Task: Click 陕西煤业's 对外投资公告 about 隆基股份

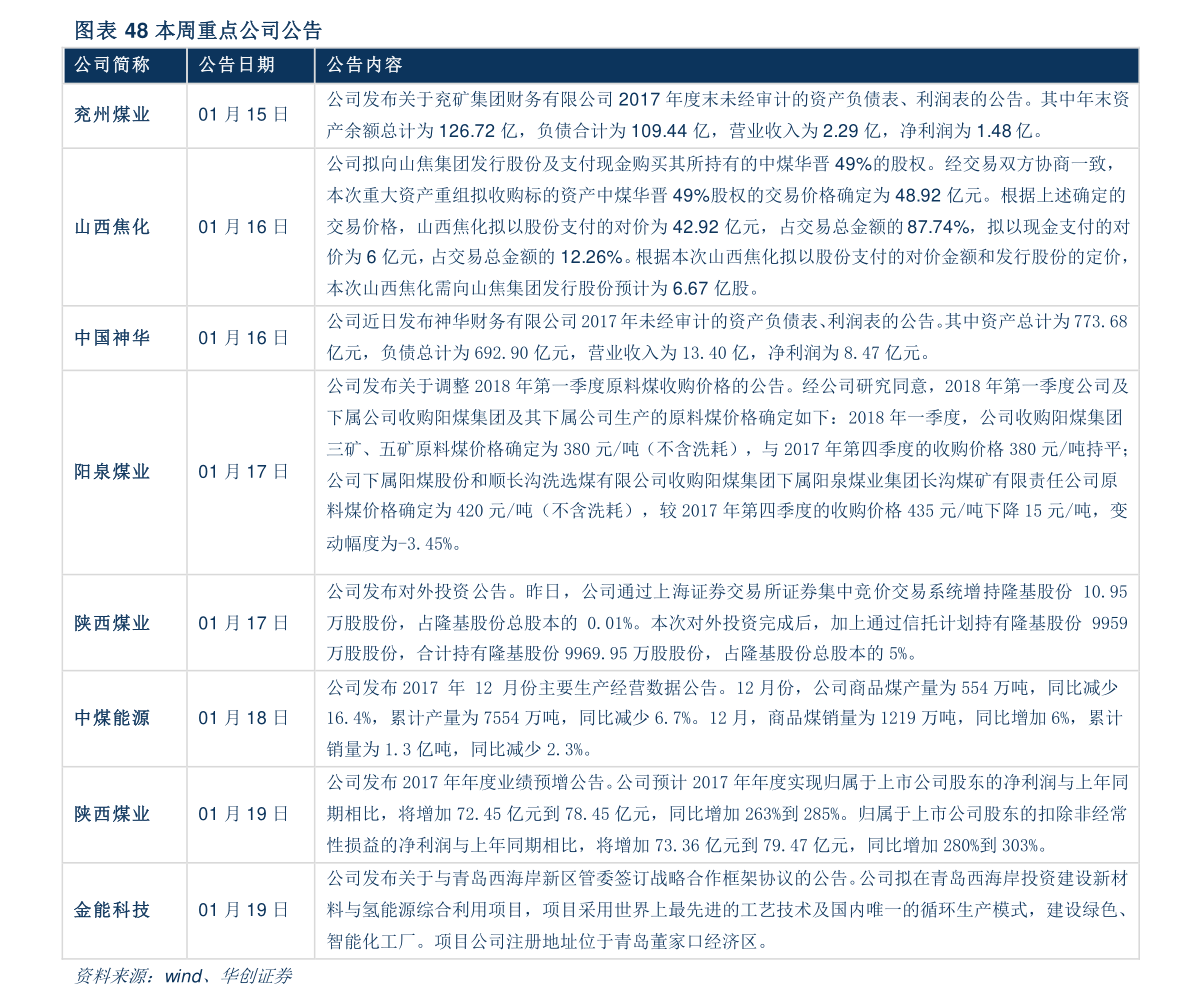Action: 727,623
